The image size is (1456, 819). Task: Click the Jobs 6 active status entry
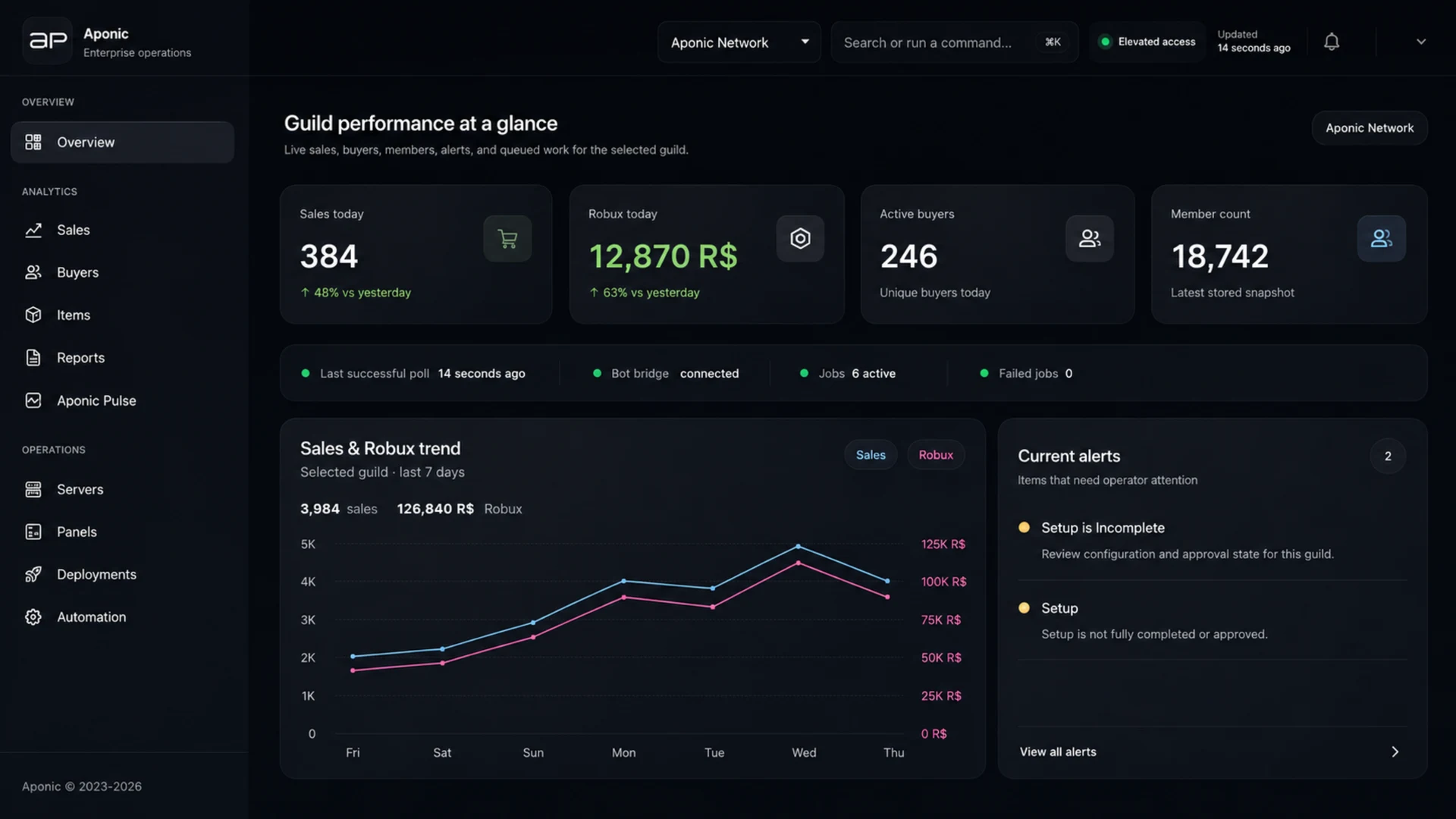point(848,373)
